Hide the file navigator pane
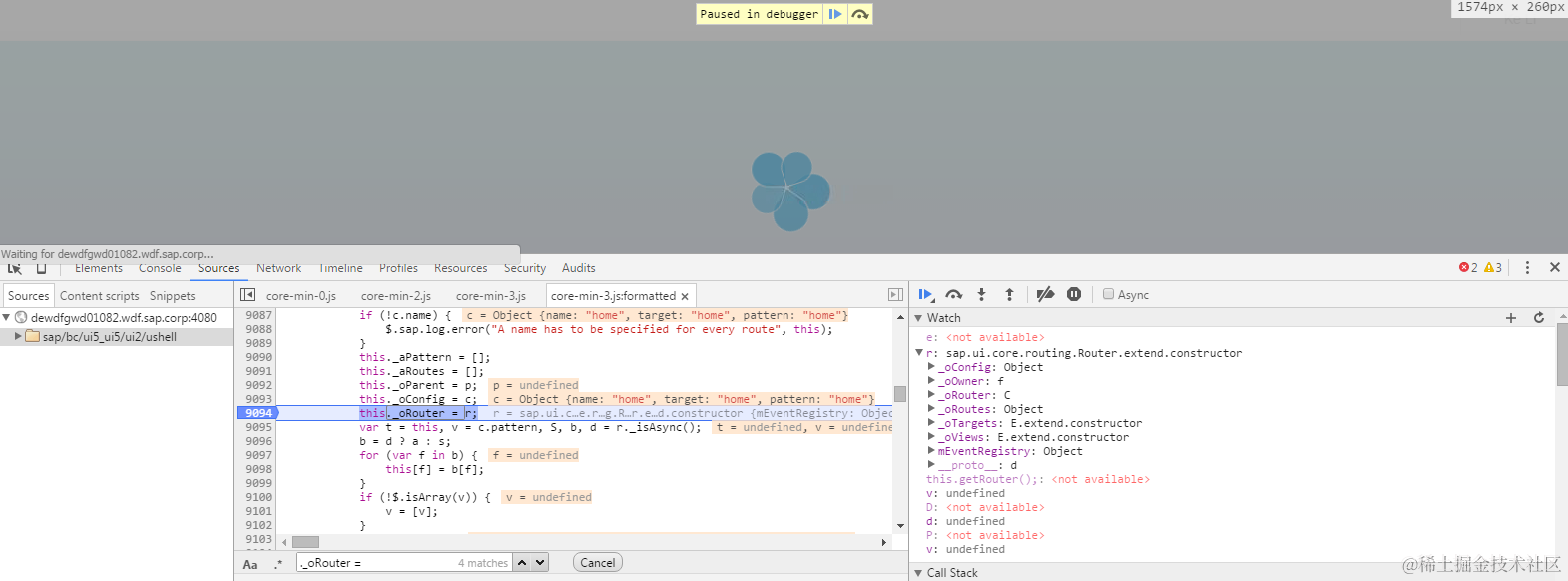Screen dimensions: 1568x581 [x=247, y=295]
